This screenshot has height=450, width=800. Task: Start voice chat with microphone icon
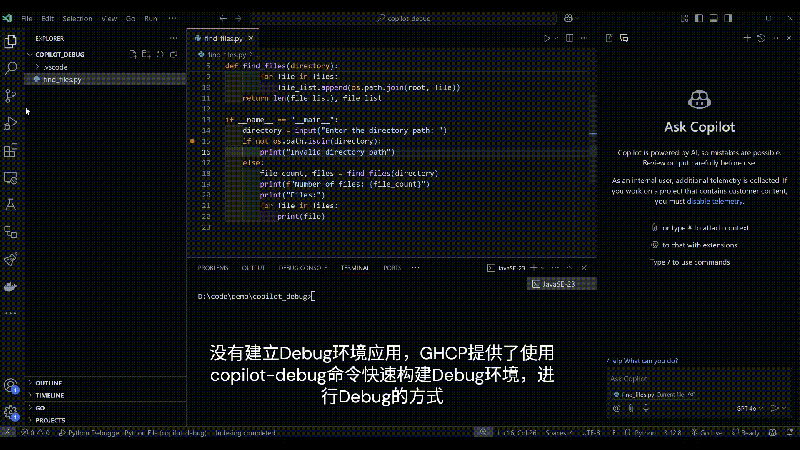646,408
